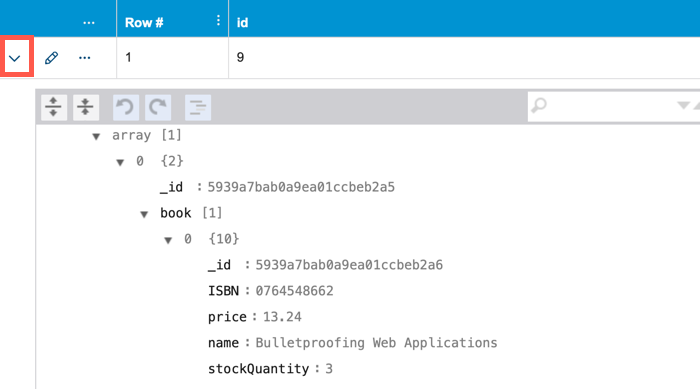
Task: Click the pencil edit icon for row 1
Action: click(x=51, y=58)
